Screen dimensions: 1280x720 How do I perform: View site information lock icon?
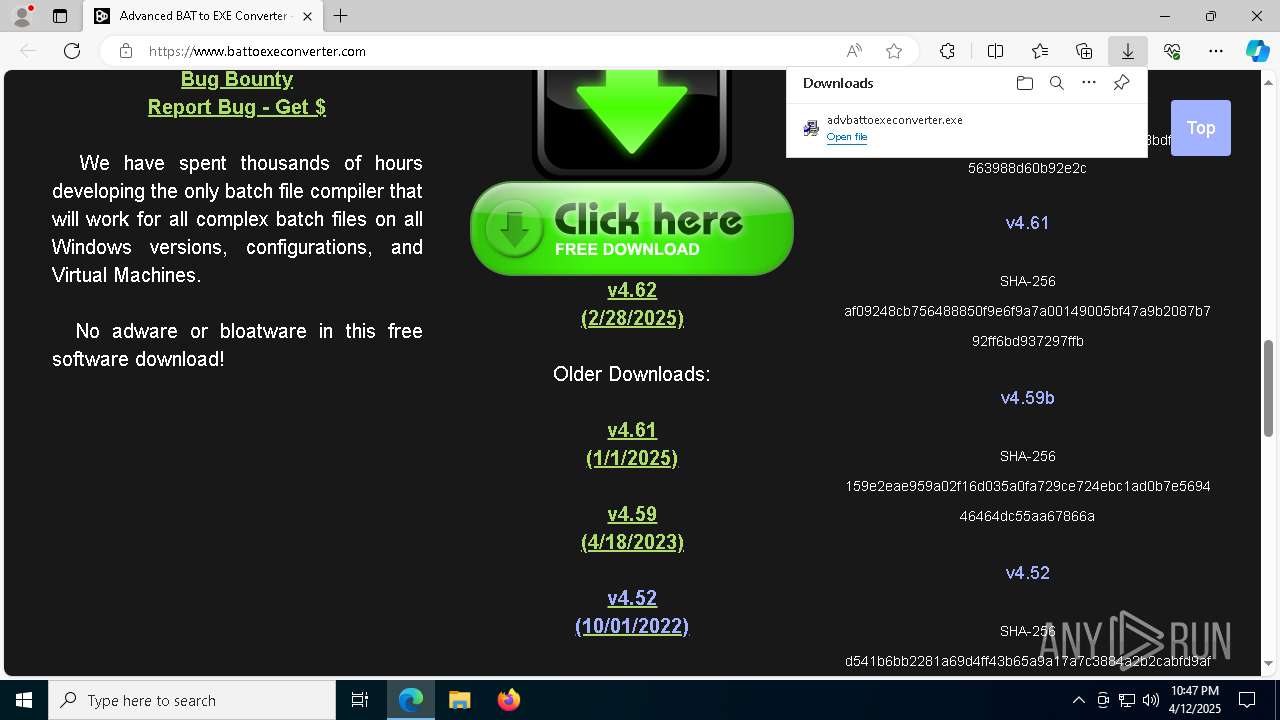(126, 51)
